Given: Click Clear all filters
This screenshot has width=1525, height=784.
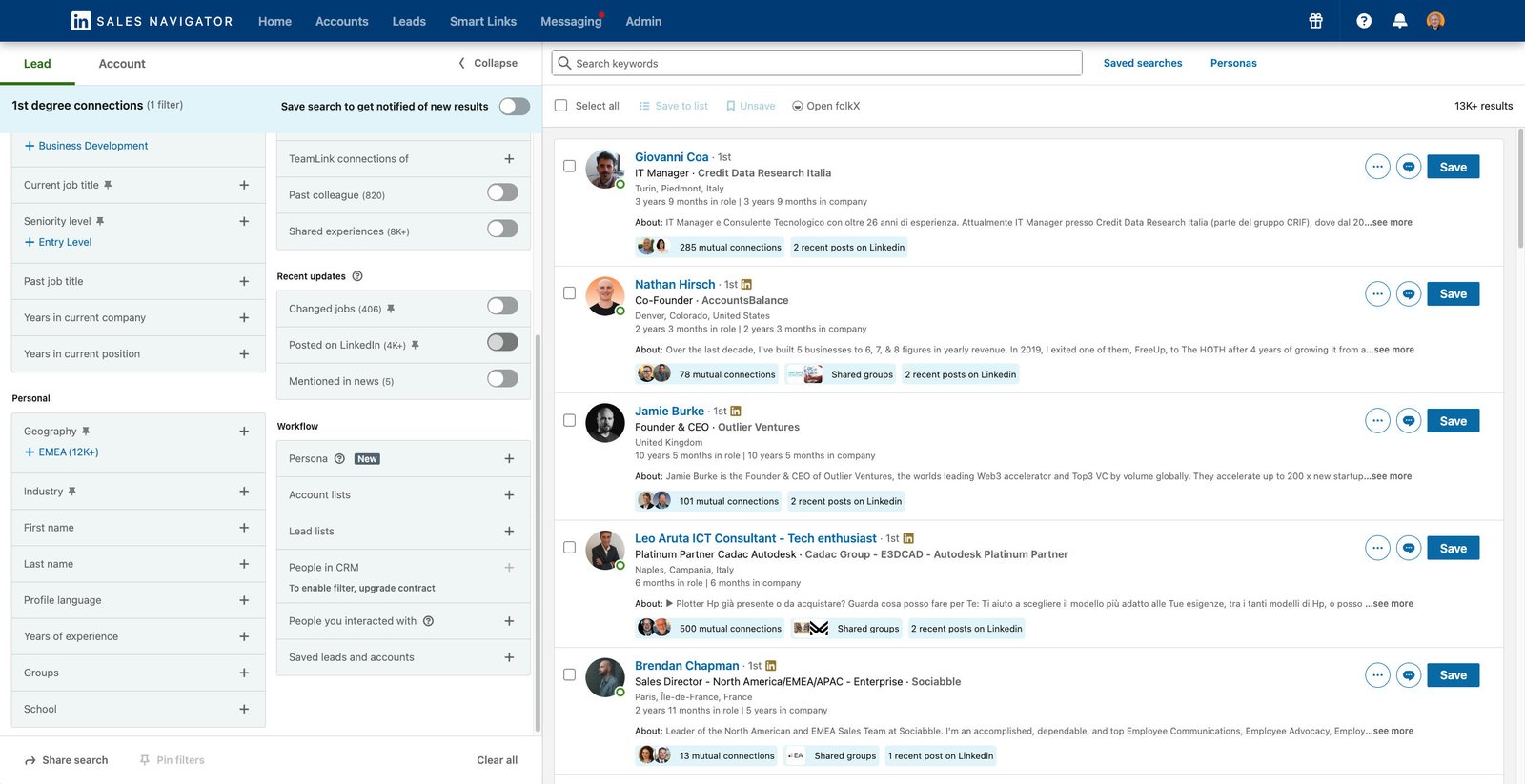Looking at the screenshot, I should pos(498,760).
